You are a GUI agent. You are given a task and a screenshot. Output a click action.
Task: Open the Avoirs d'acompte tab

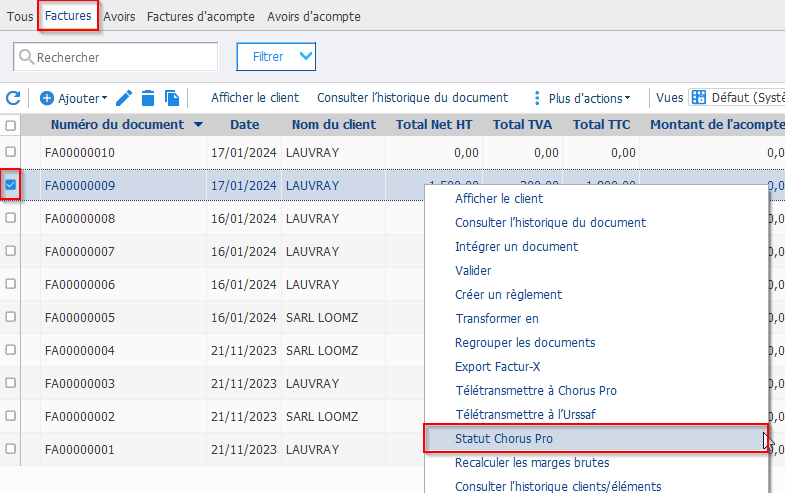click(314, 17)
